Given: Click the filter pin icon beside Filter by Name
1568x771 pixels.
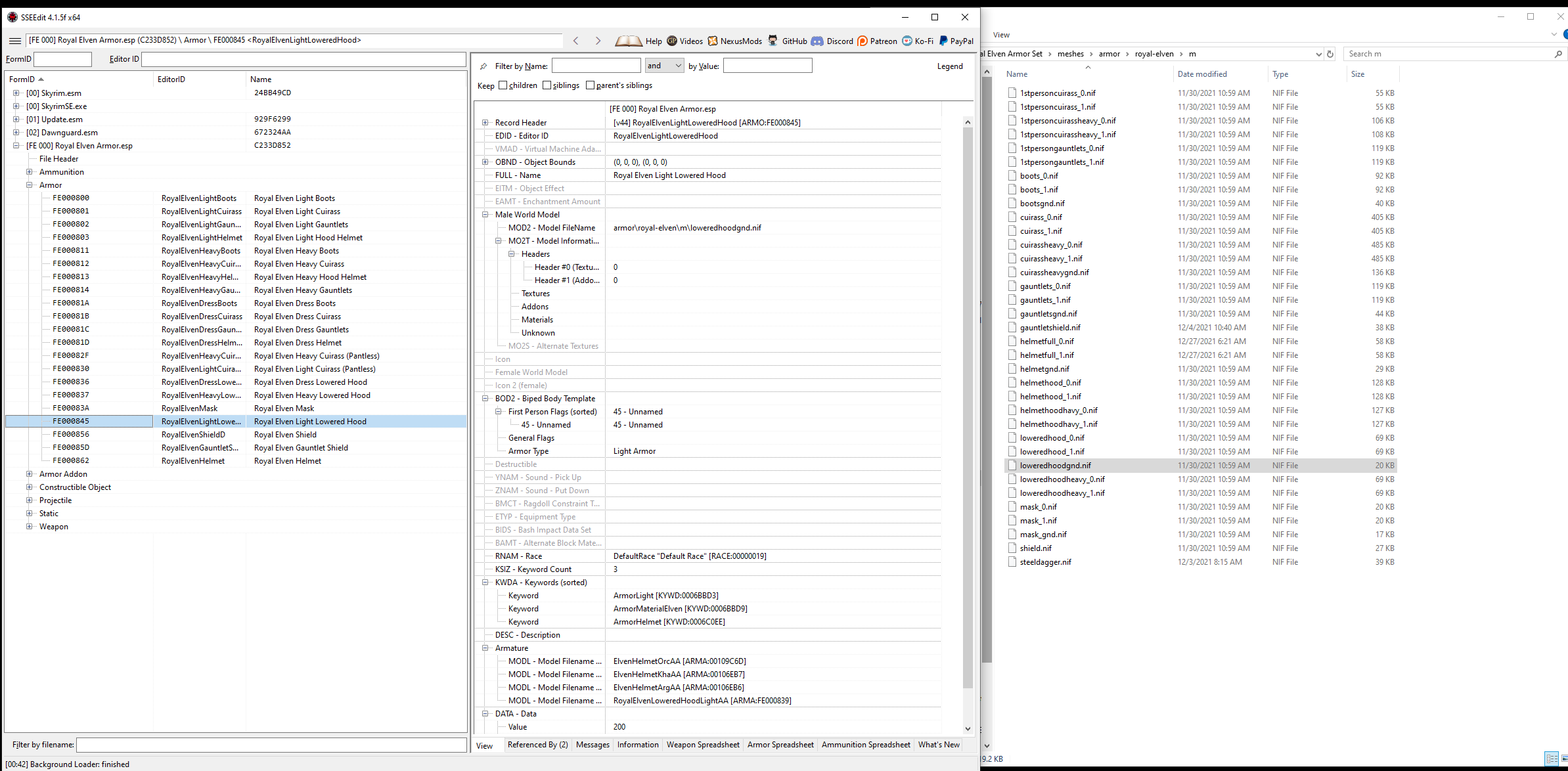Looking at the screenshot, I should [483, 66].
